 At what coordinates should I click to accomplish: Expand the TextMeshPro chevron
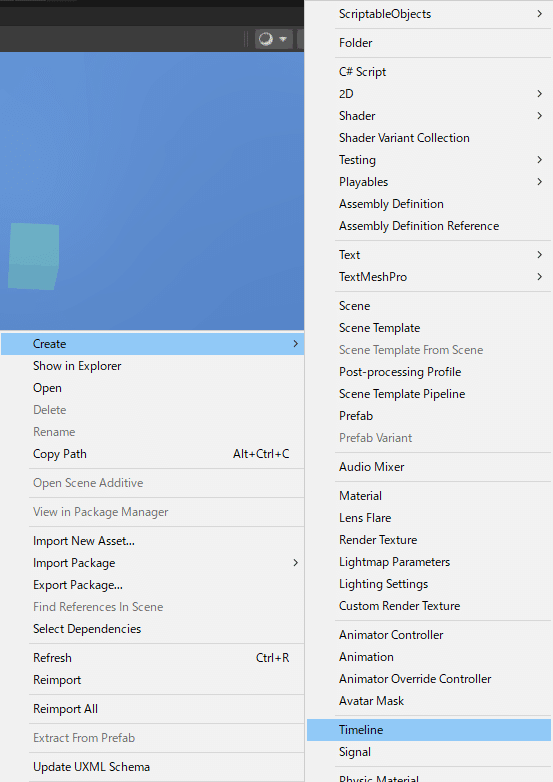(540, 277)
